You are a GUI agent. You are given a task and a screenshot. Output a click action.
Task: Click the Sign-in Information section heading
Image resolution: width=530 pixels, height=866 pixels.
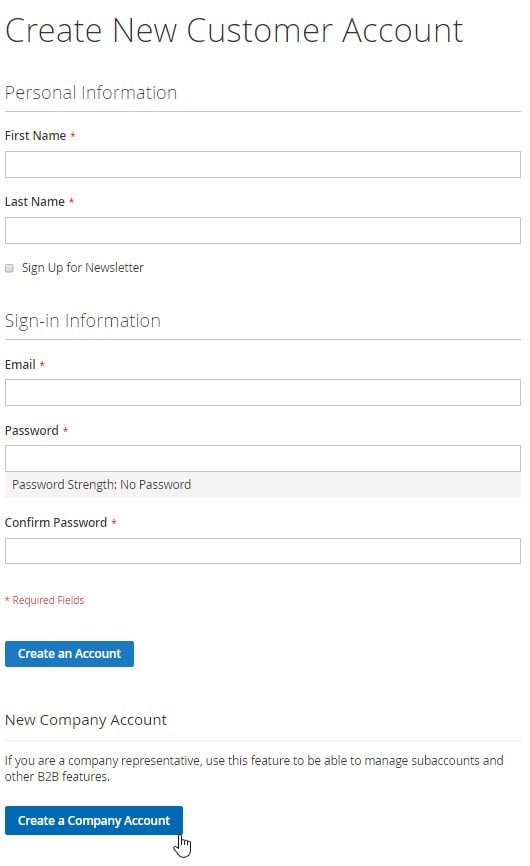pos(83,321)
